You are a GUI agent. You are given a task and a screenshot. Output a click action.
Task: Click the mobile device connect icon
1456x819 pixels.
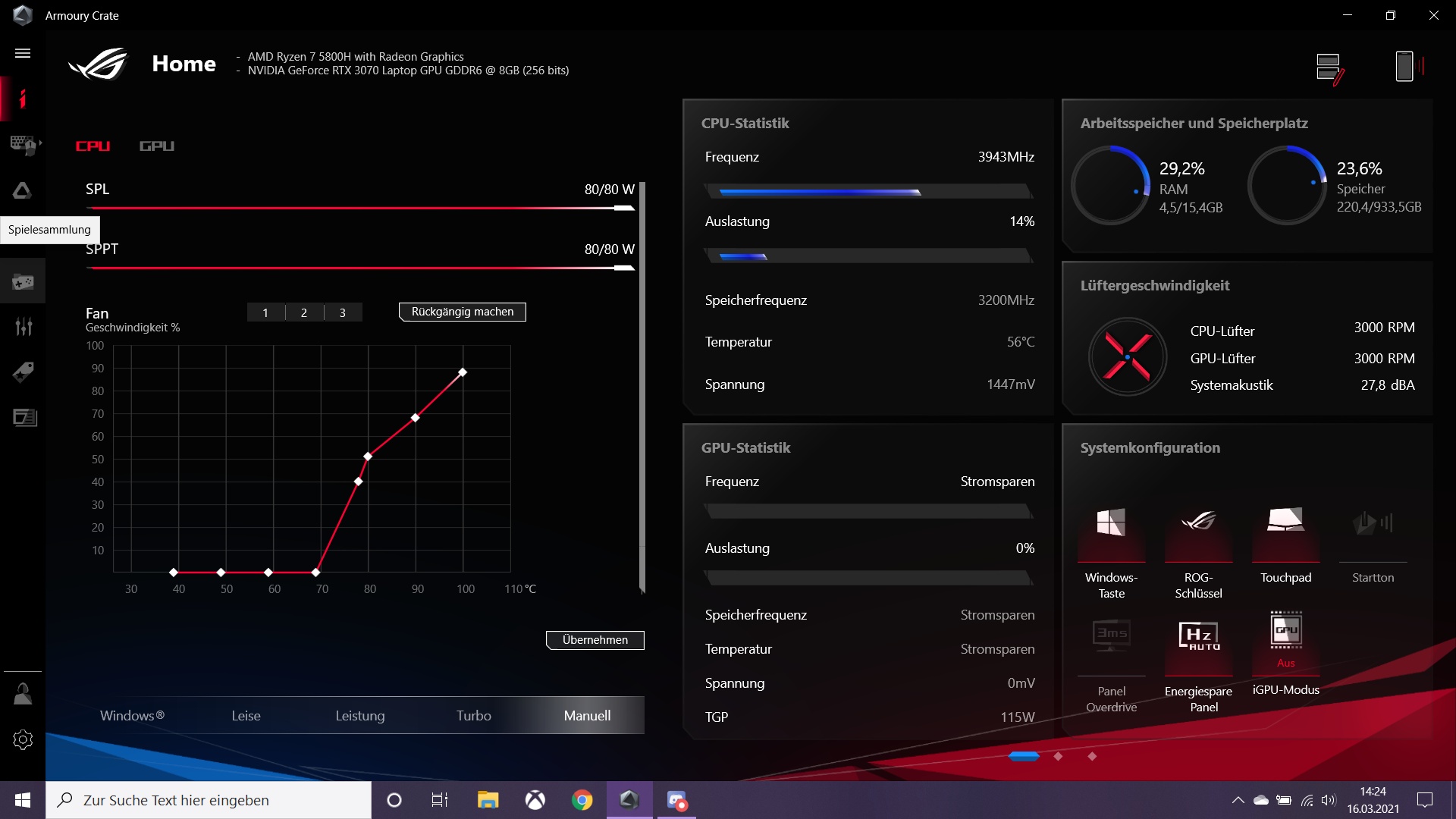click(1409, 67)
